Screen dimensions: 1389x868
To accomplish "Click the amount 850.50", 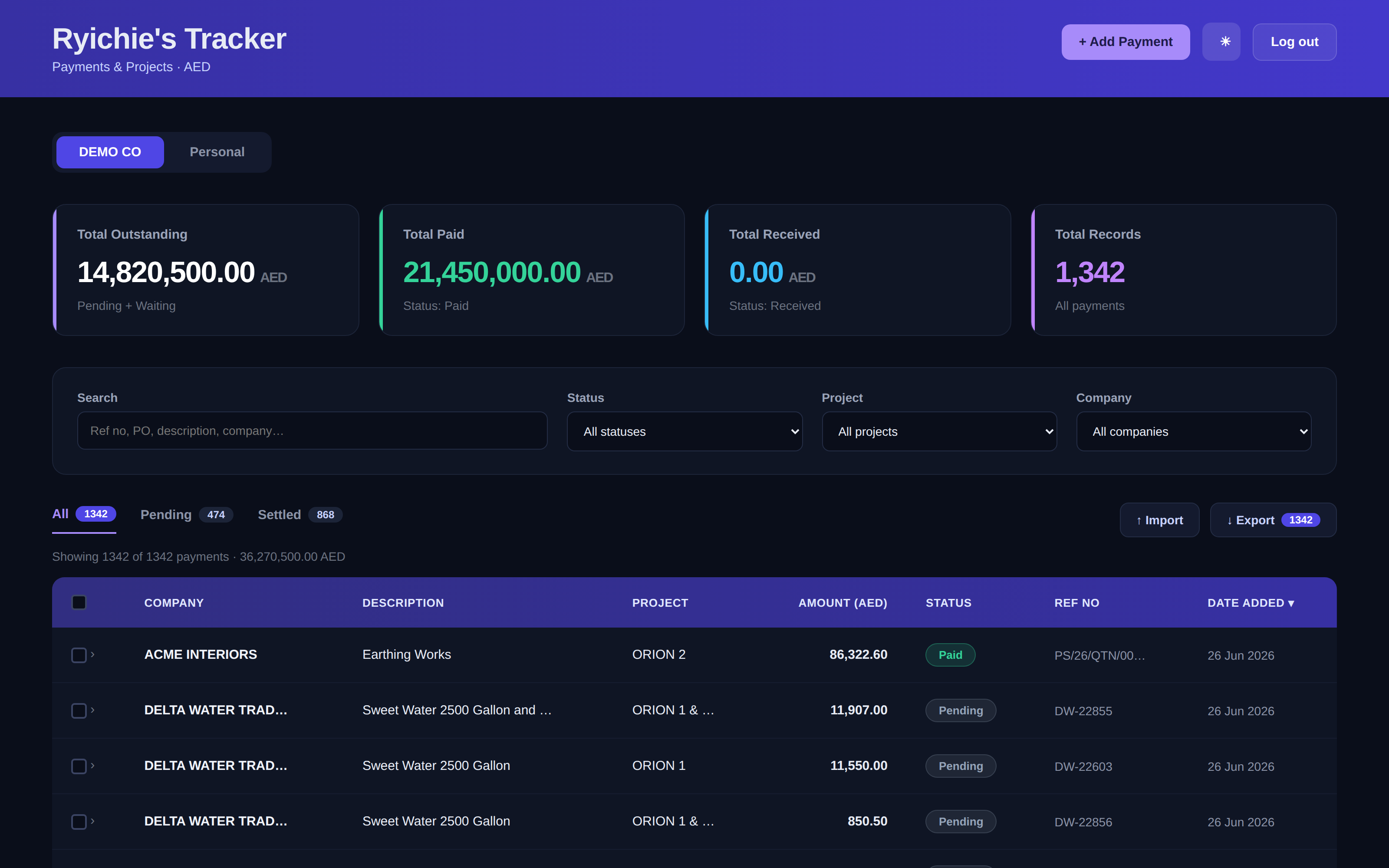I will 867,822.
